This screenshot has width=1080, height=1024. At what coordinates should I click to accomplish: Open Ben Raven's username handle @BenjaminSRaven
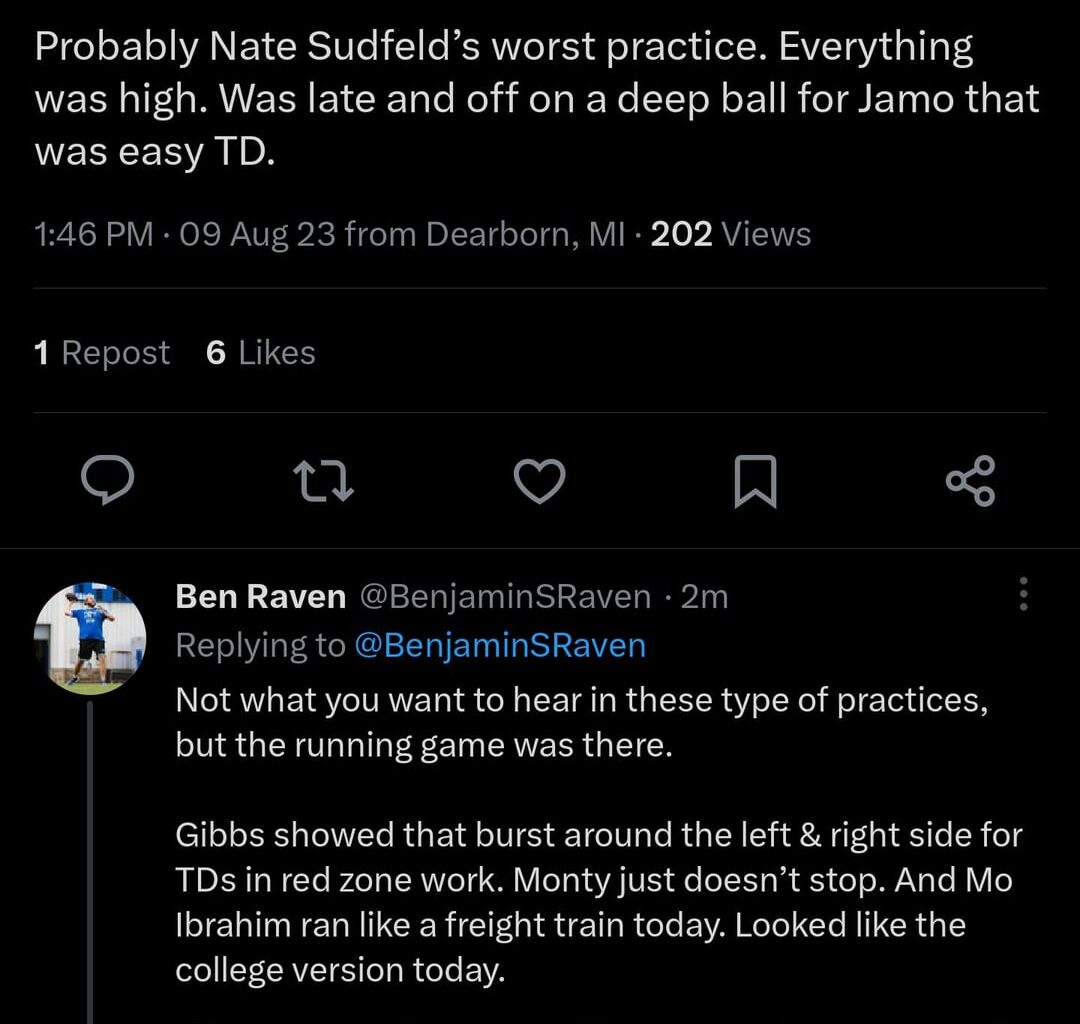coord(507,596)
